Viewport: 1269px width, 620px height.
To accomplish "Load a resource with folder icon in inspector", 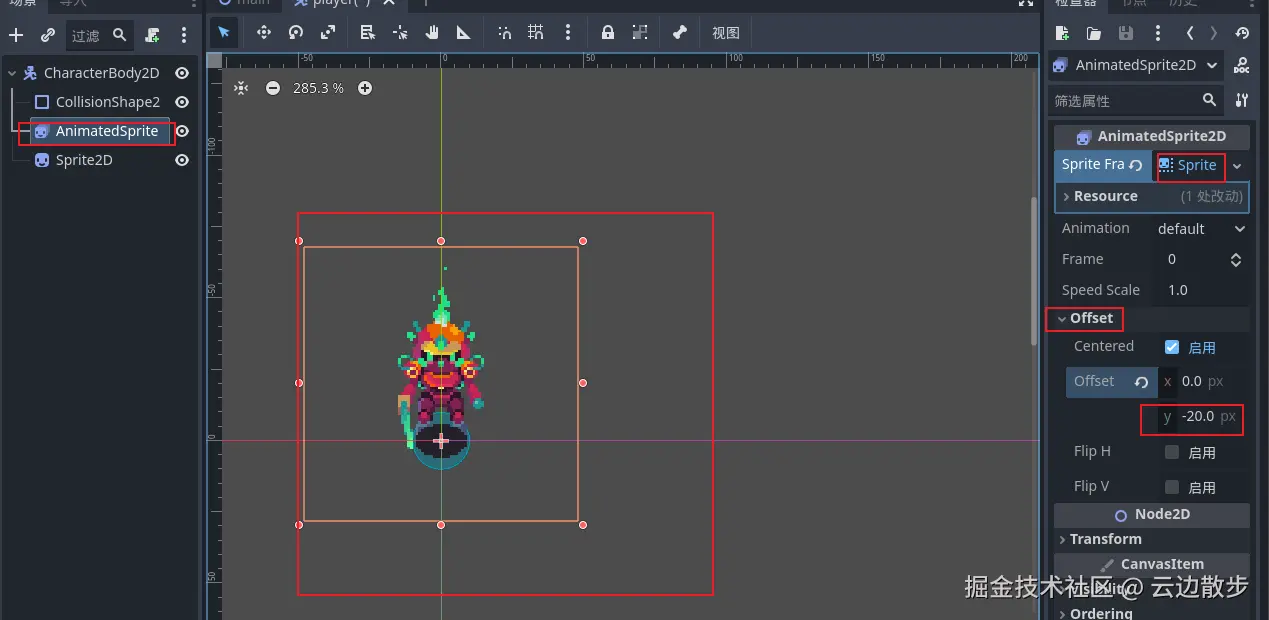I will pos(1094,33).
